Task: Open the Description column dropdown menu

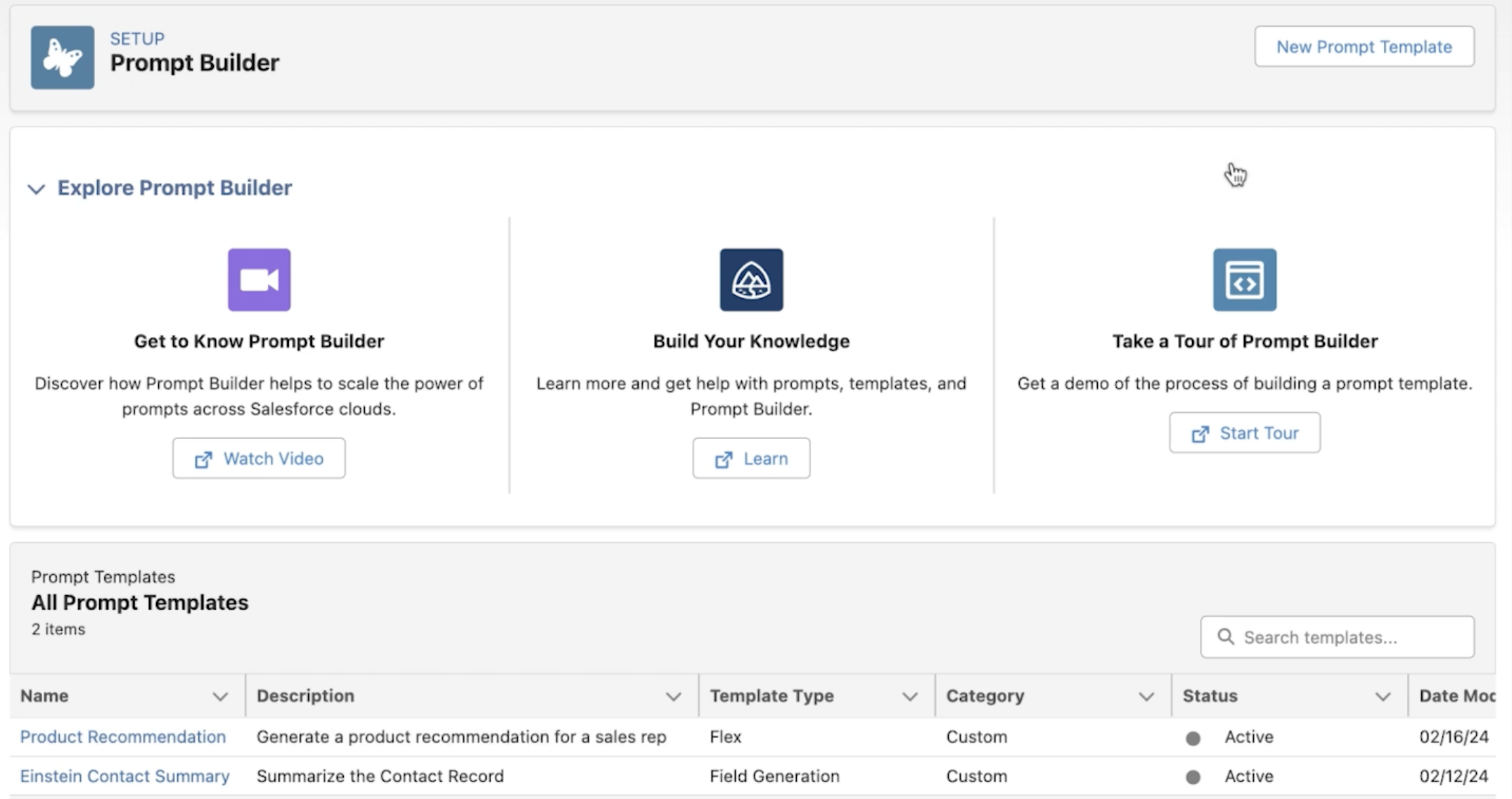Action: [x=673, y=696]
